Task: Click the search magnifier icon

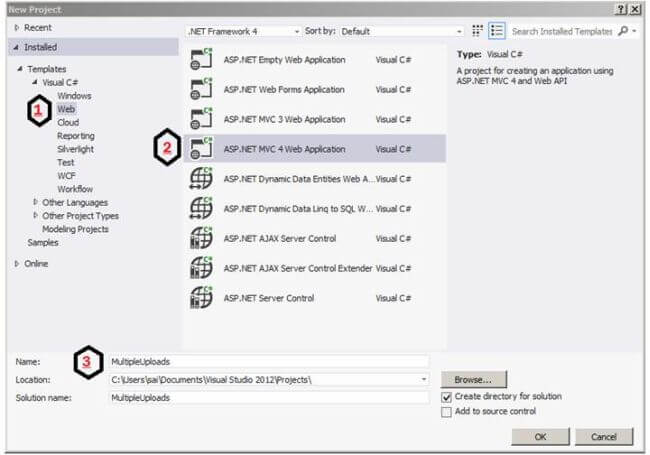Action: pyautogui.click(x=623, y=31)
